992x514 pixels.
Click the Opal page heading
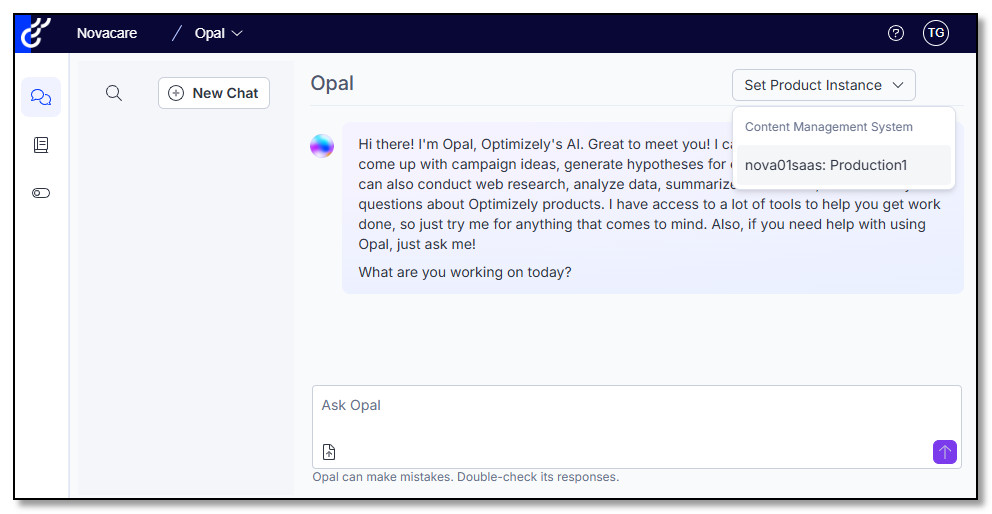[x=332, y=84]
